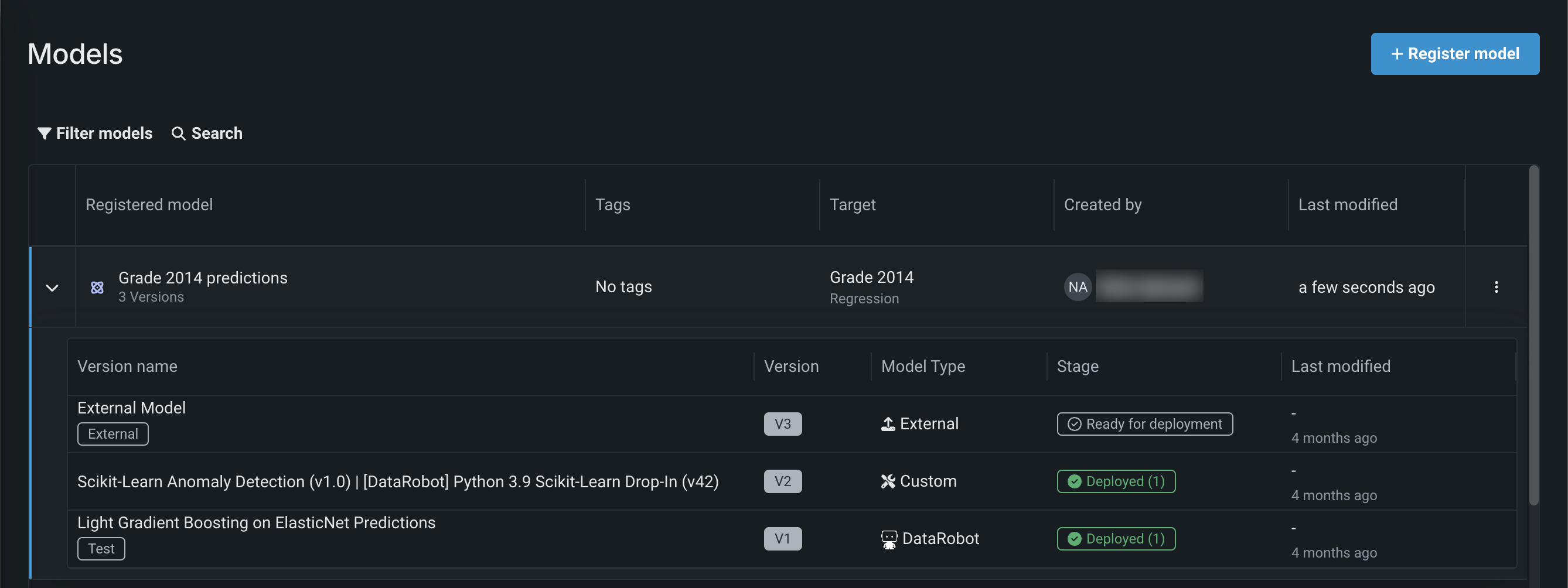Click the vertical scrollbar of models table
1568x588 pixels.
tap(1534, 335)
